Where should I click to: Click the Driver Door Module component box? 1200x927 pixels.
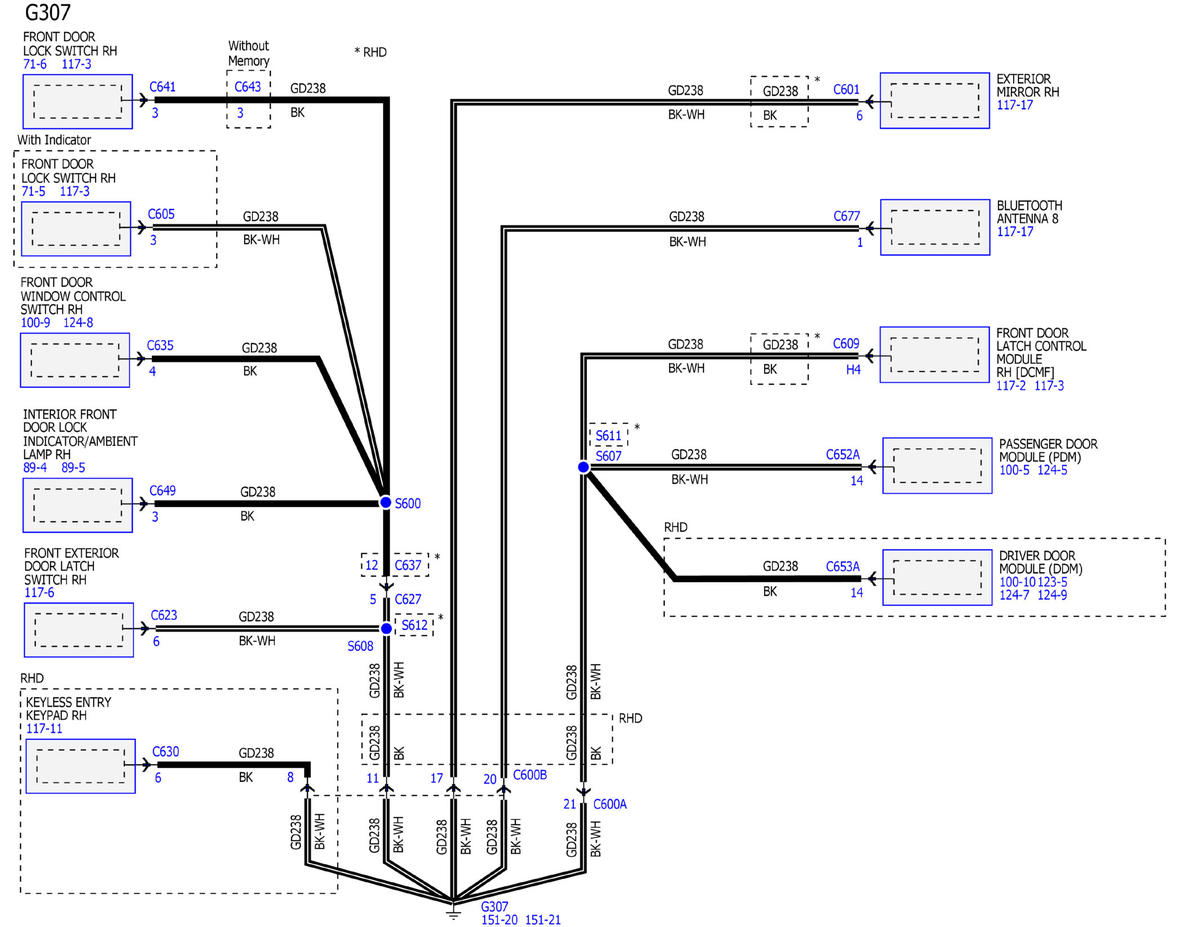pyautogui.click(x=936, y=578)
